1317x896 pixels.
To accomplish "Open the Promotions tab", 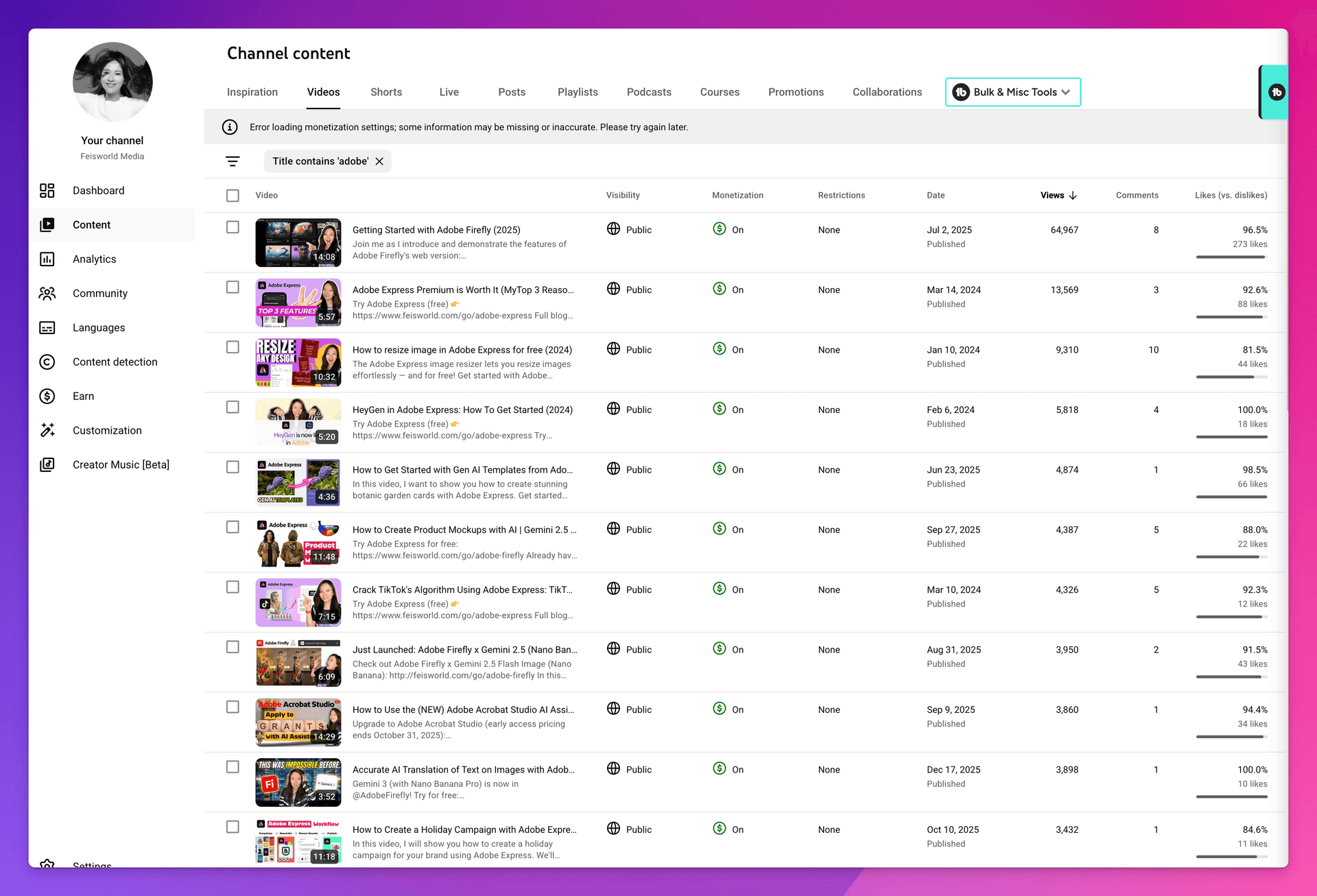I will [x=796, y=92].
